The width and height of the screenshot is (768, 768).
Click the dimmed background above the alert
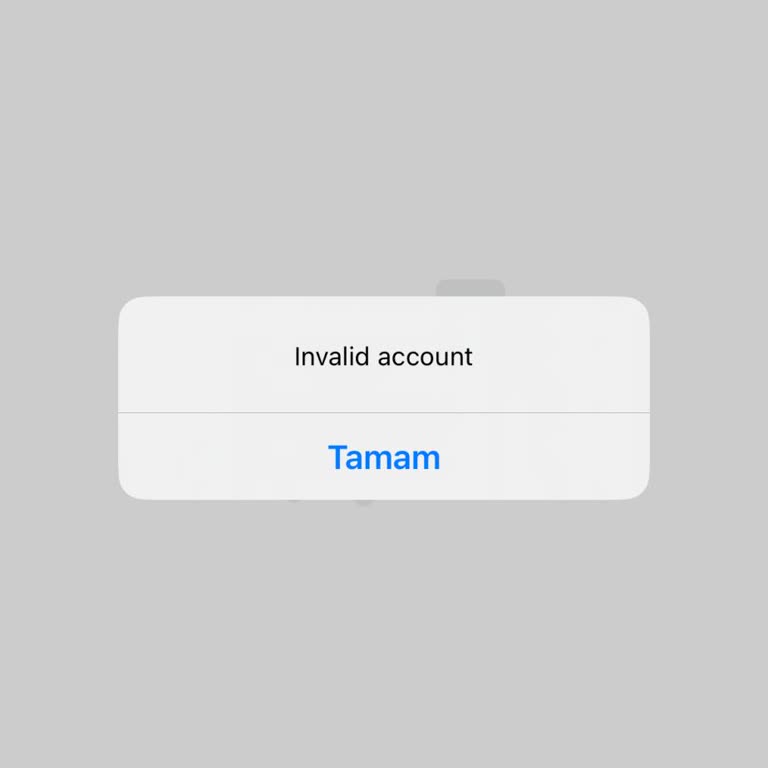[x=384, y=147]
